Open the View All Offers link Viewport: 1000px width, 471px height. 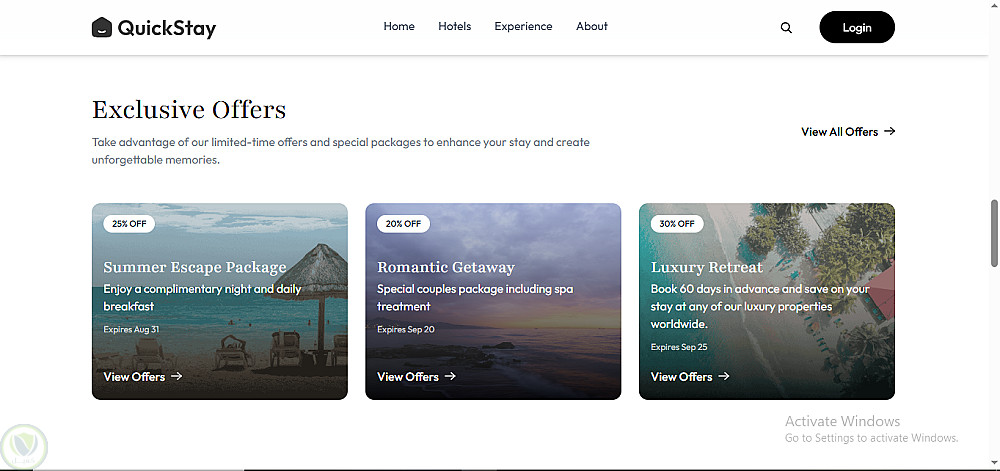[839, 132]
